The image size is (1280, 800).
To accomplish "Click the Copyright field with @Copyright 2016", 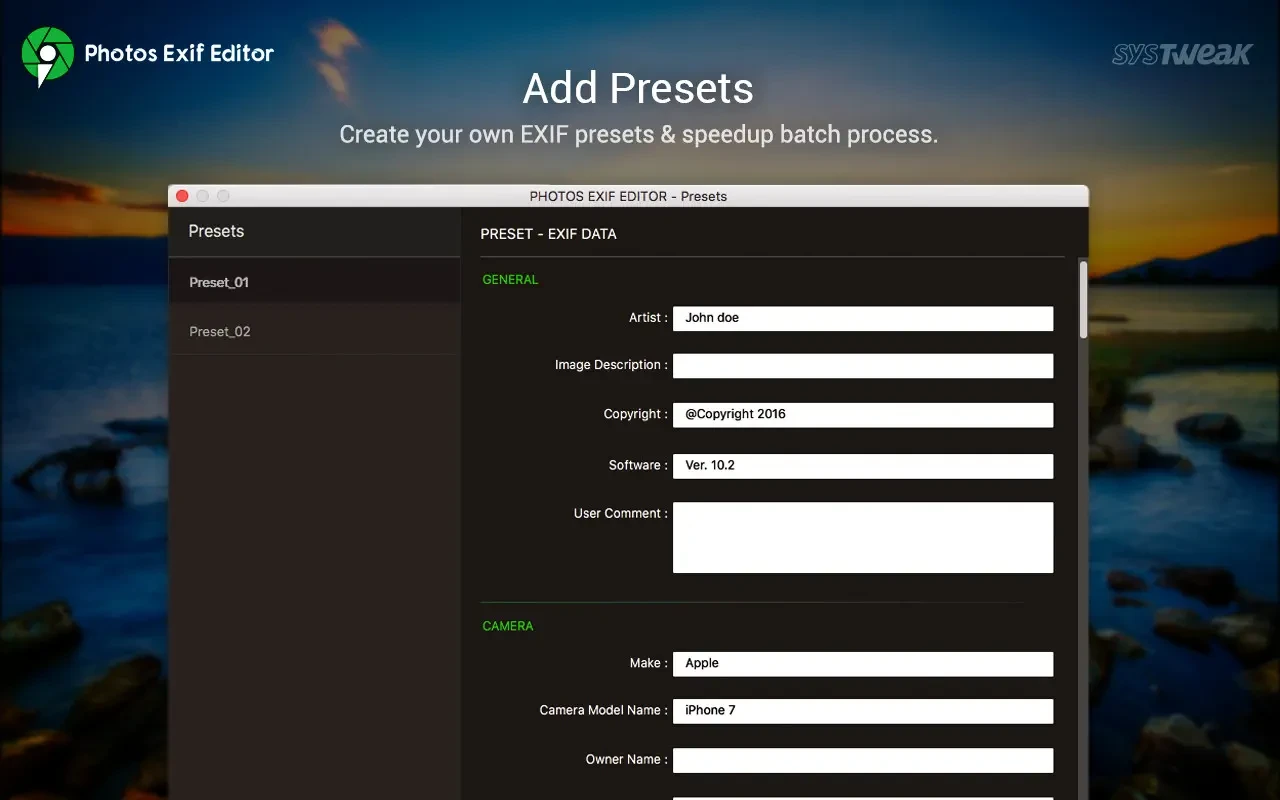I will pyautogui.click(x=862, y=415).
